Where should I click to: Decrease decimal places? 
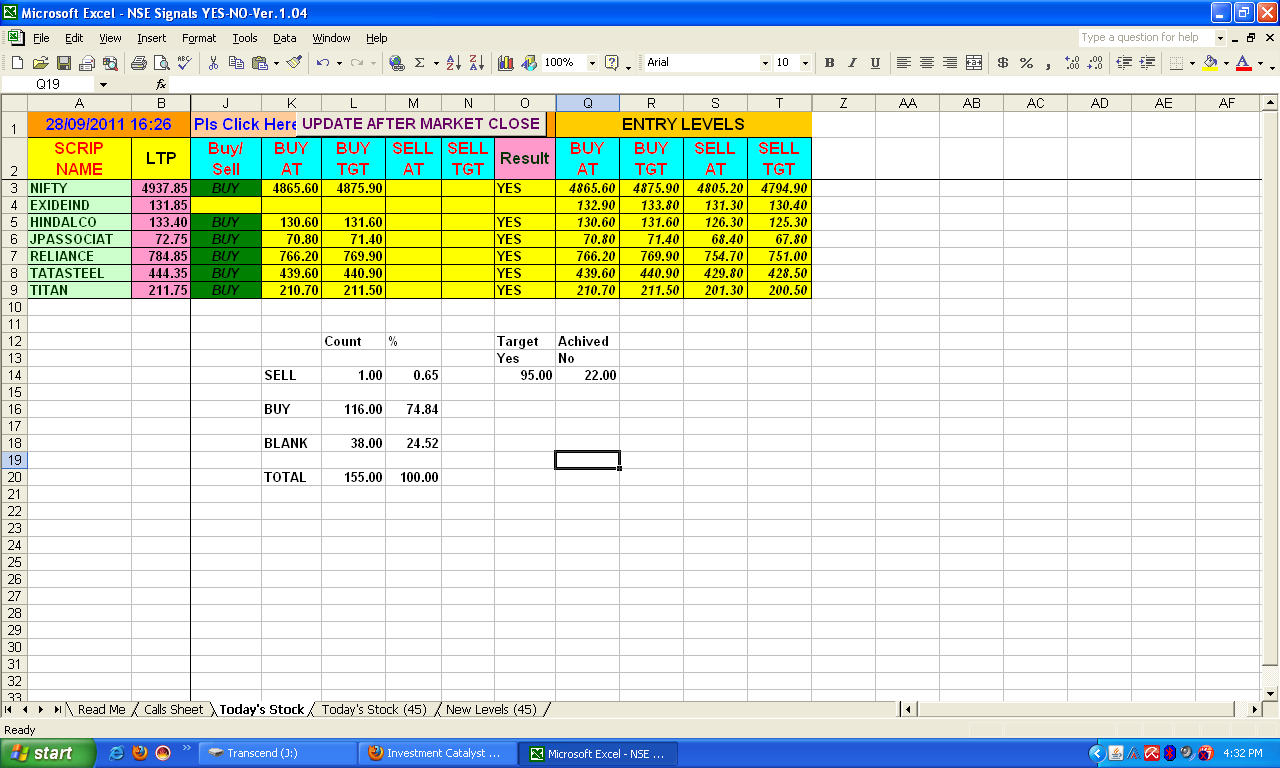pos(1095,63)
